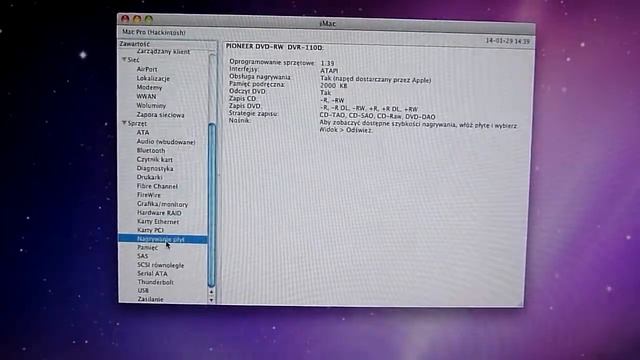Select Zasilanie entry
The width and height of the screenshot is (640, 360).
click(x=150, y=299)
